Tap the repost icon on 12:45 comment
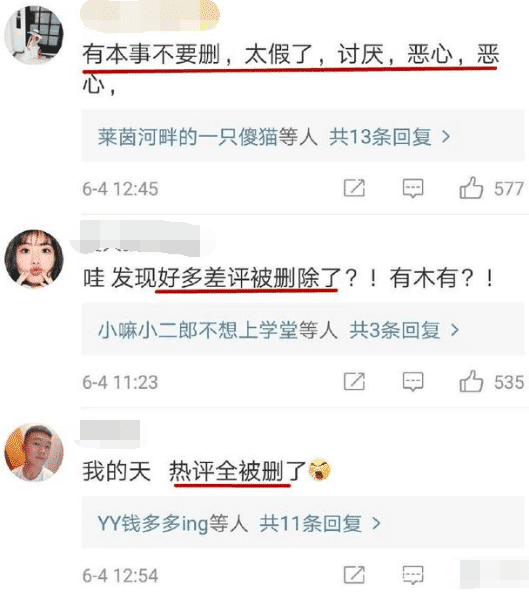The image size is (529, 592). pyautogui.click(x=354, y=188)
